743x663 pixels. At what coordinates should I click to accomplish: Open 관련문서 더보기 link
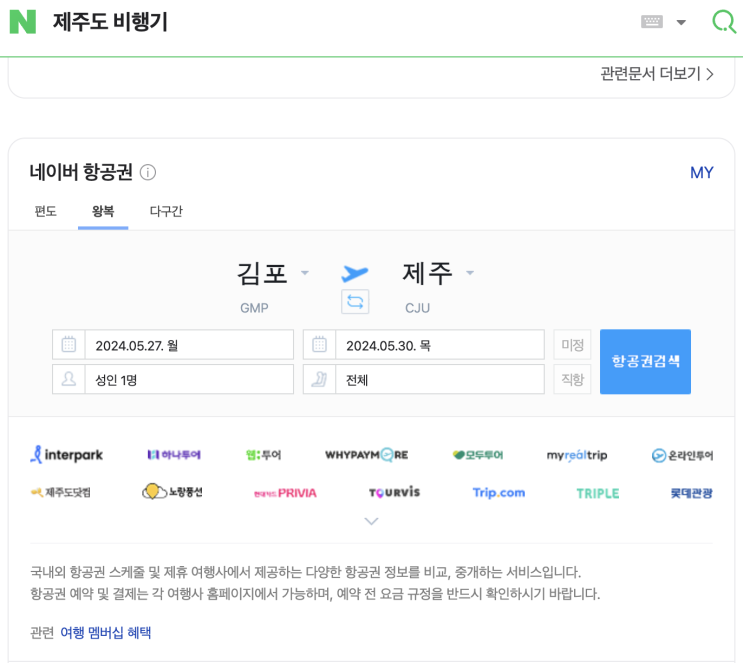657,74
